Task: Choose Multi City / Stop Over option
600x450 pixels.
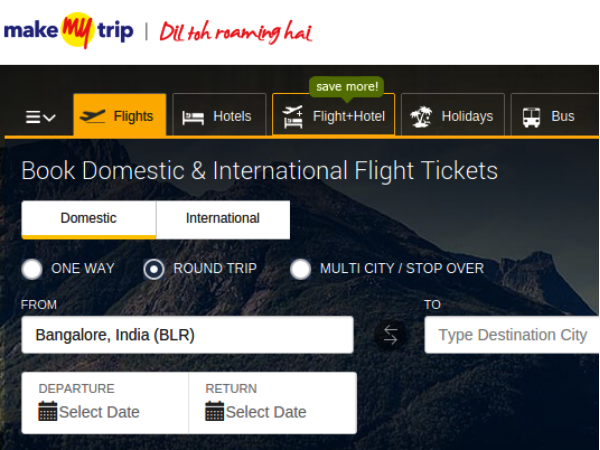Action: point(300,268)
